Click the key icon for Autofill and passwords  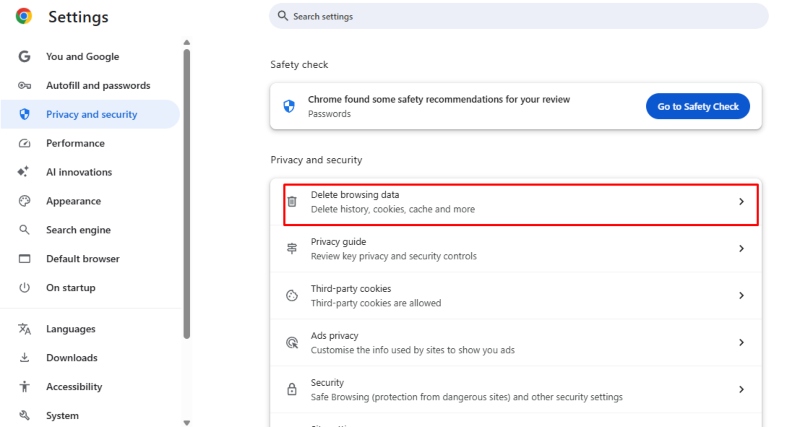(x=24, y=85)
